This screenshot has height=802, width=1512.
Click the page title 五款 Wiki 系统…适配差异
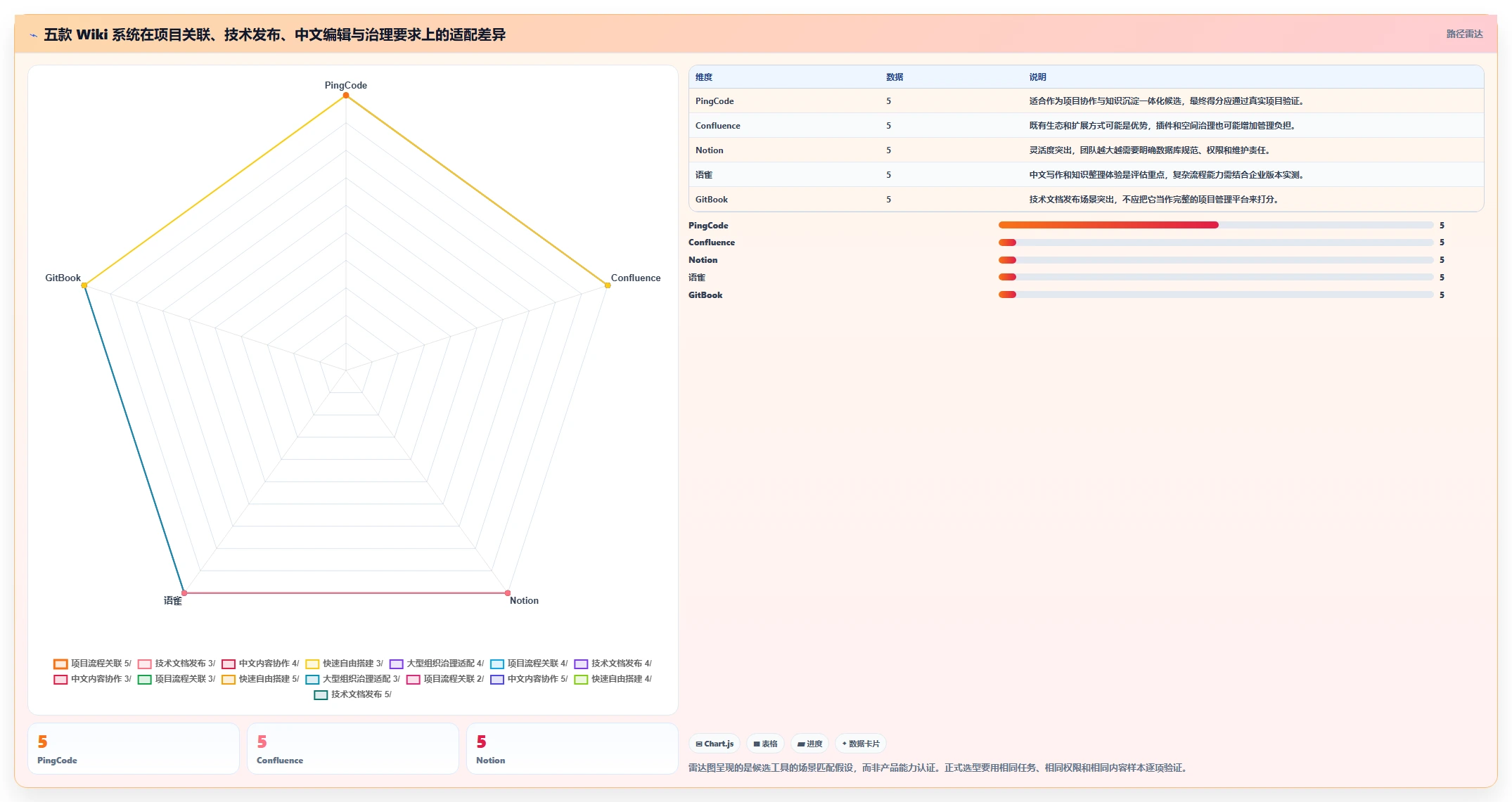click(x=275, y=34)
